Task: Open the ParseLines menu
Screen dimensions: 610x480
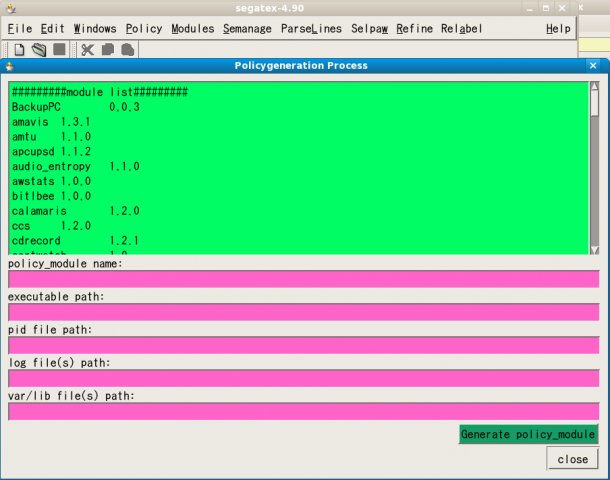Action: pos(311,28)
